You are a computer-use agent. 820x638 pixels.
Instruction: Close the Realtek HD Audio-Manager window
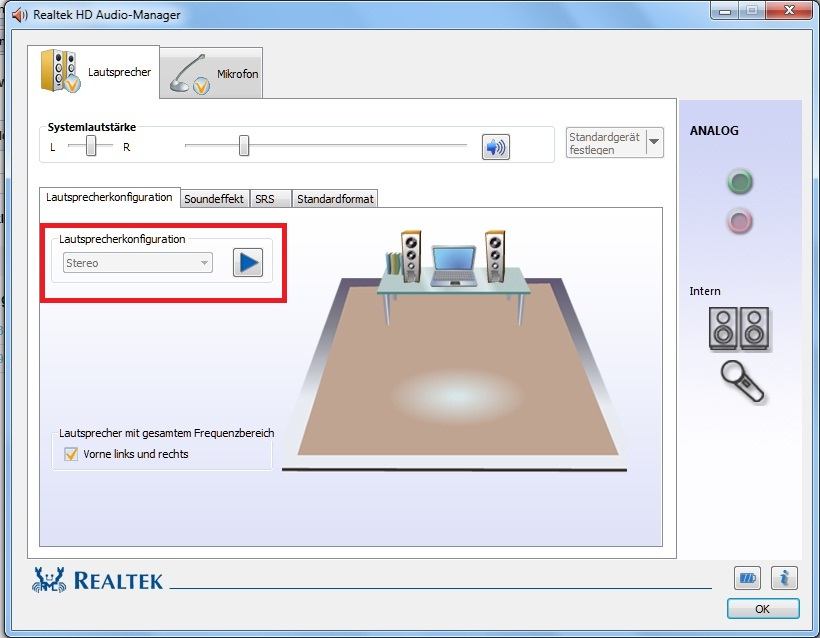pos(790,10)
